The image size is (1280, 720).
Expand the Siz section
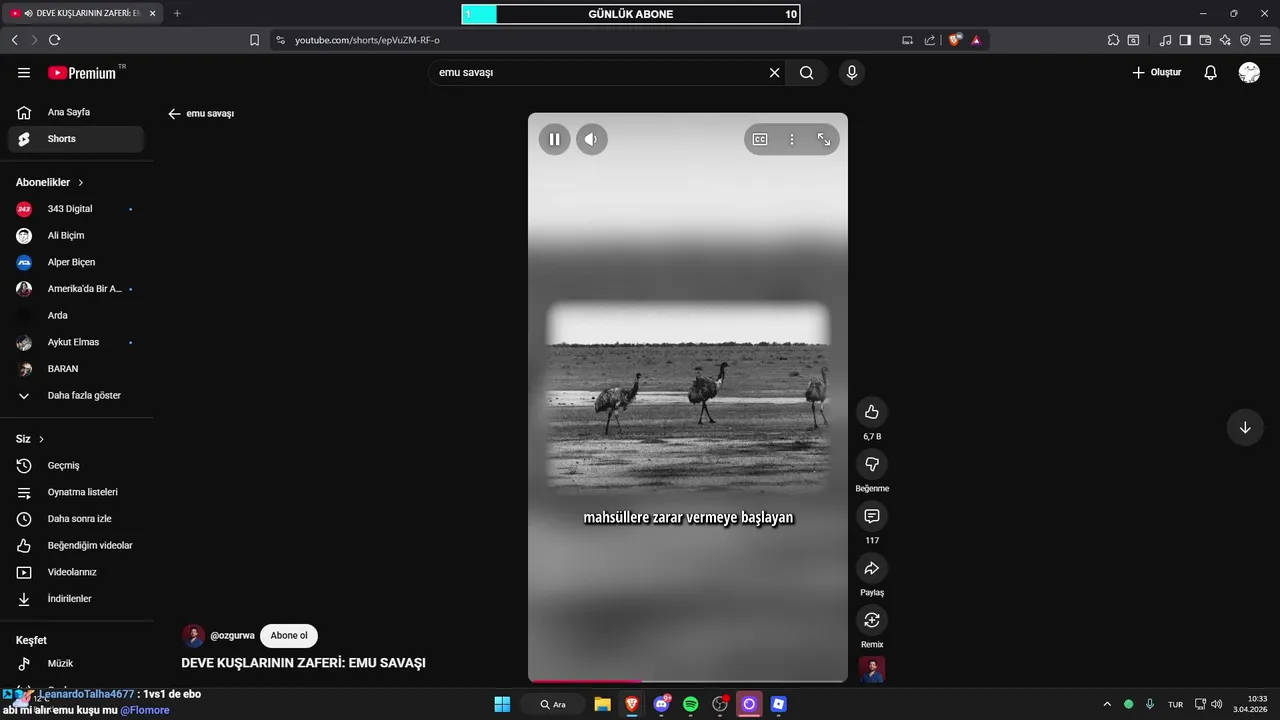coord(30,439)
